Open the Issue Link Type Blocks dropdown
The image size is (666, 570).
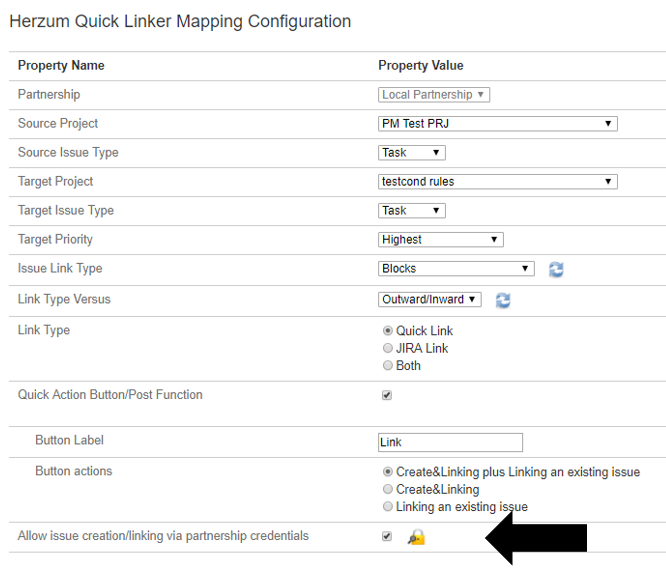point(456,269)
